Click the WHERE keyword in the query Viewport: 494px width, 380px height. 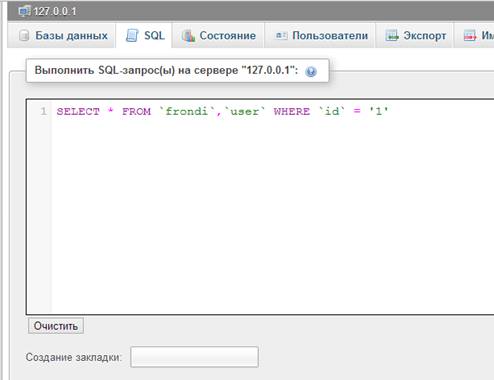pos(292,111)
